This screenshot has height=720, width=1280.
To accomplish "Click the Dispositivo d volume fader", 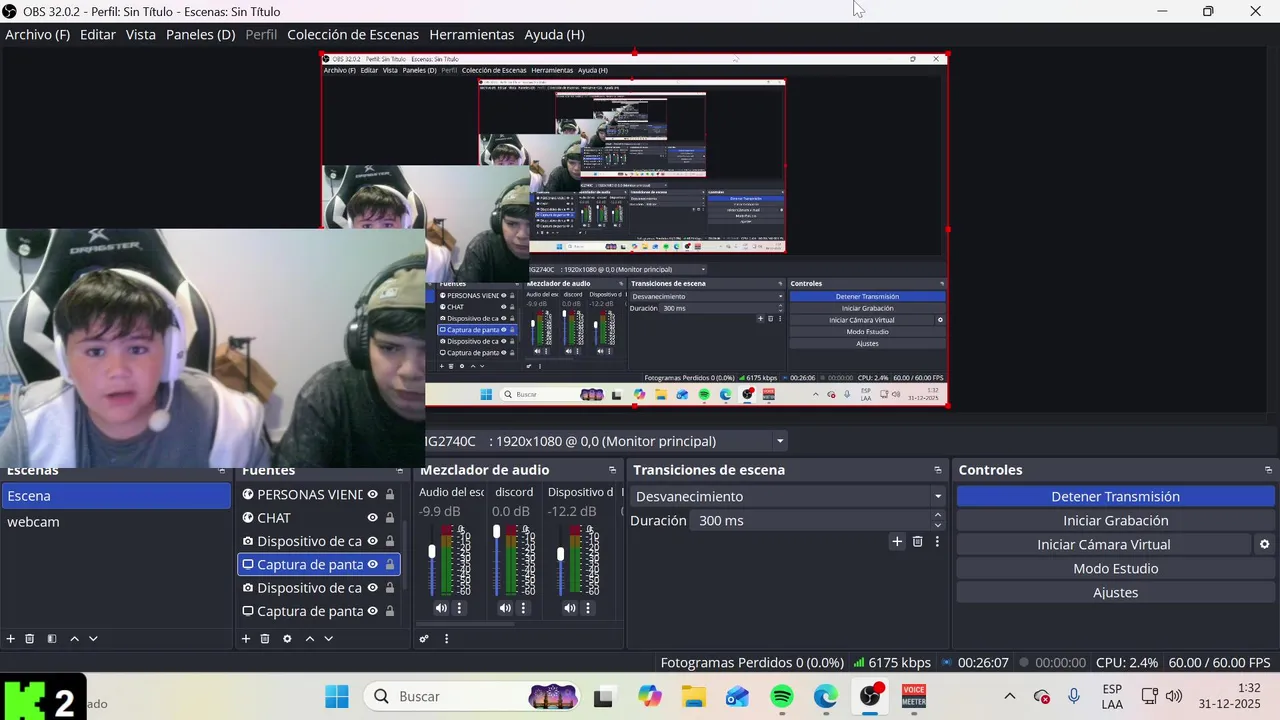I will pyautogui.click(x=561, y=554).
